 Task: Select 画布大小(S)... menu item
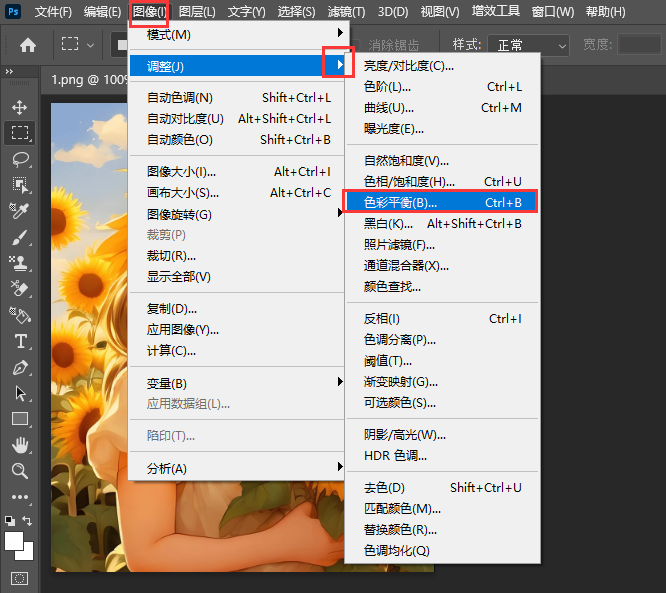[237, 192]
